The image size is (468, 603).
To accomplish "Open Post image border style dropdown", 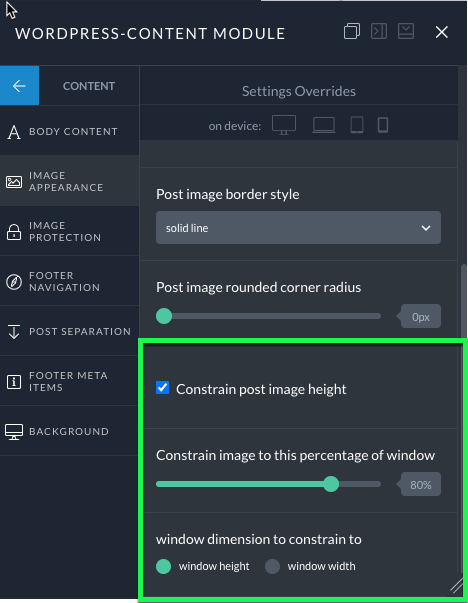I will point(298,227).
